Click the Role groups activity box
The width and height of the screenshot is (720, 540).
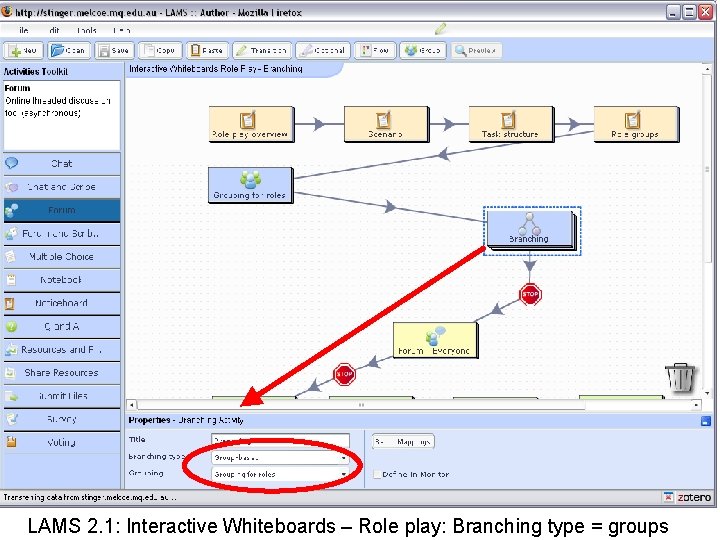click(x=636, y=124)
